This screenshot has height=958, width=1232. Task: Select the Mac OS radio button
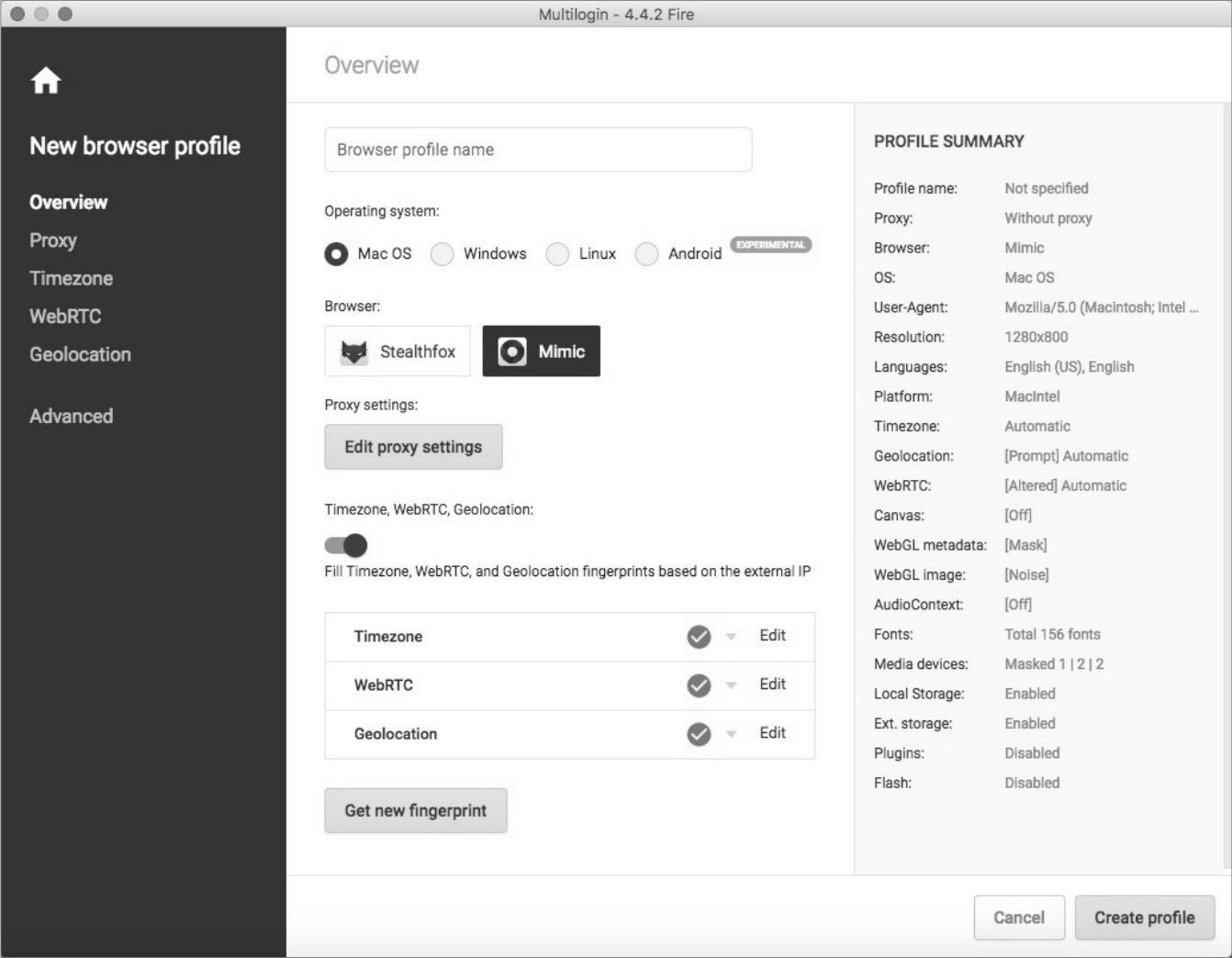pos(336,254)
